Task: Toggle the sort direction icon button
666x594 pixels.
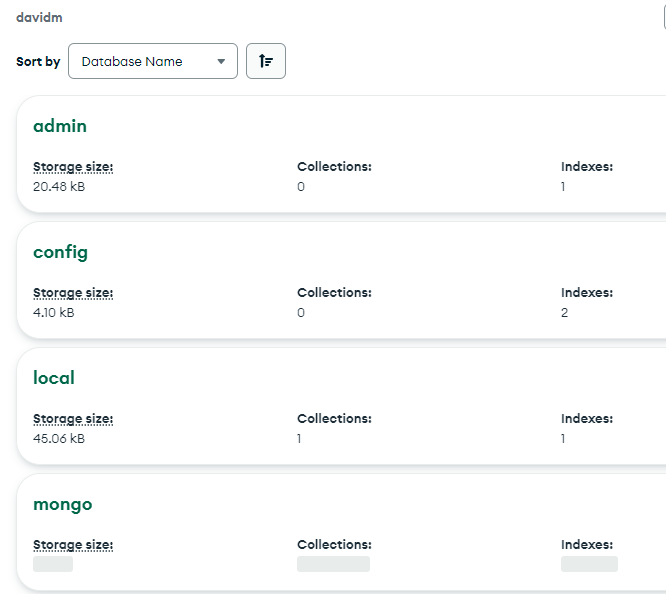Action: tap(266, 61)
